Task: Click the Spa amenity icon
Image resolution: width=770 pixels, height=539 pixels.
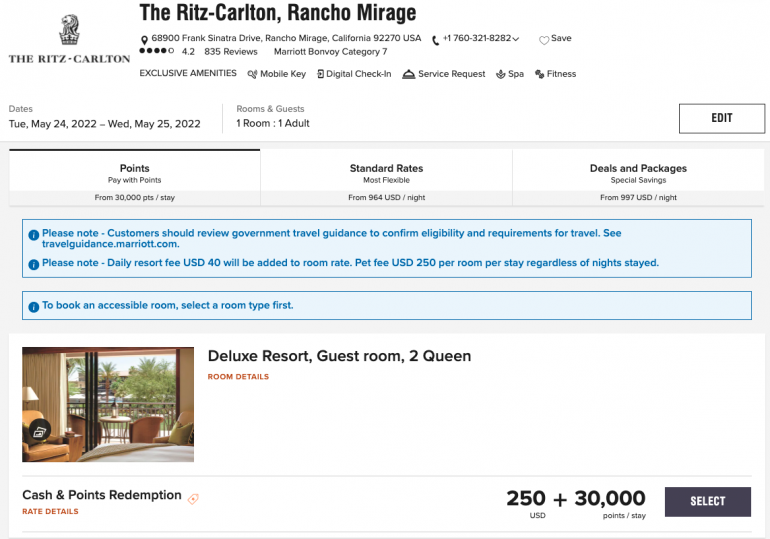Action: click(501, 74)
